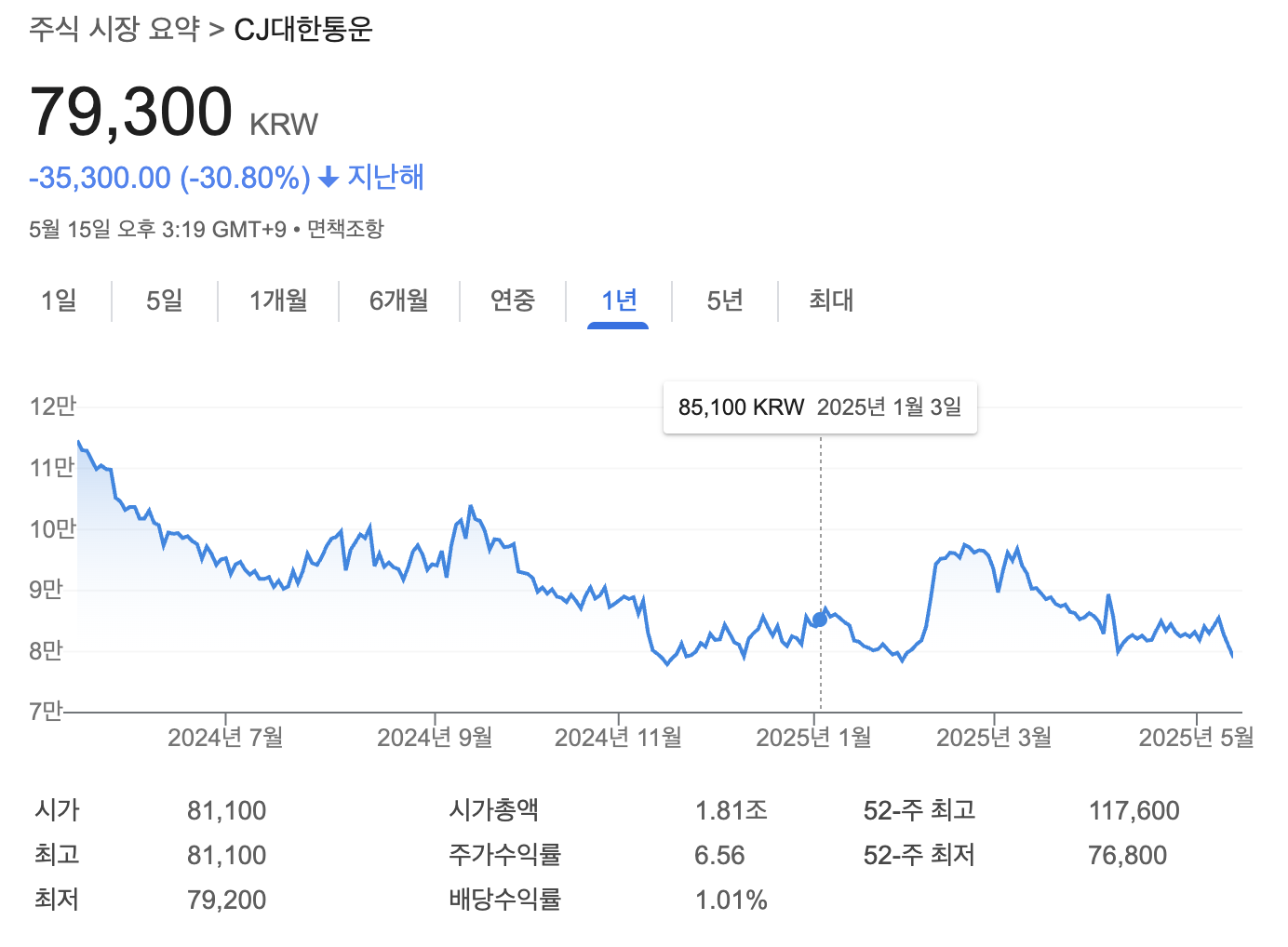Image resolution: width=1288 pixels, height=947 pixels.
Task: Click the 시가 label
Action: [57, 810]
